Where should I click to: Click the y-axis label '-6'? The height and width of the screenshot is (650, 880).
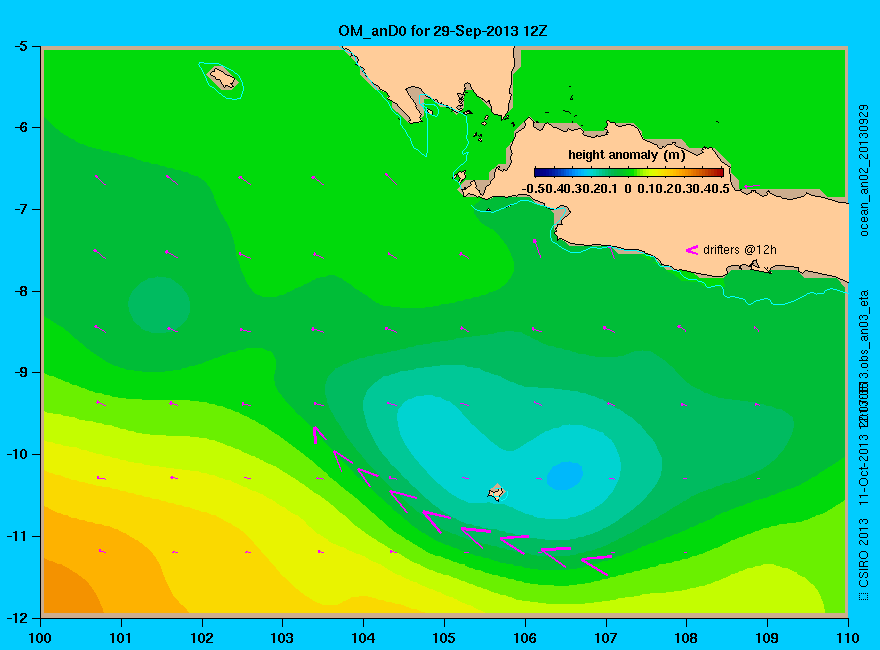20,127
